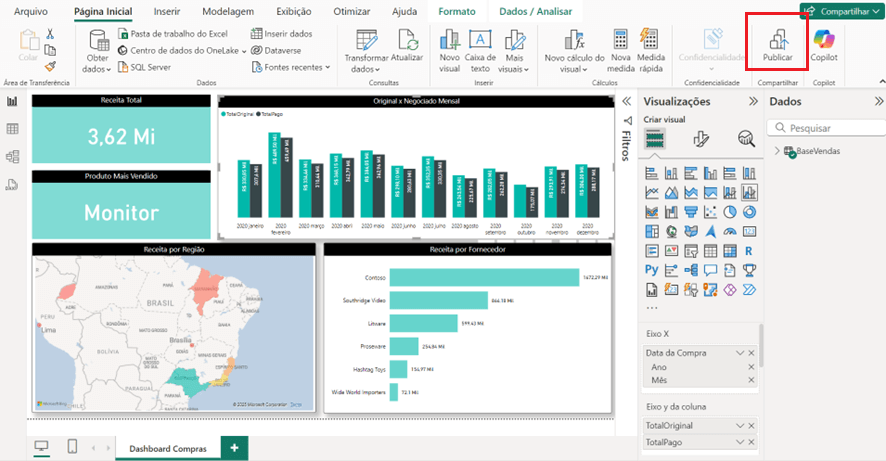Choose the trophy goals visual

coord(749,270)
